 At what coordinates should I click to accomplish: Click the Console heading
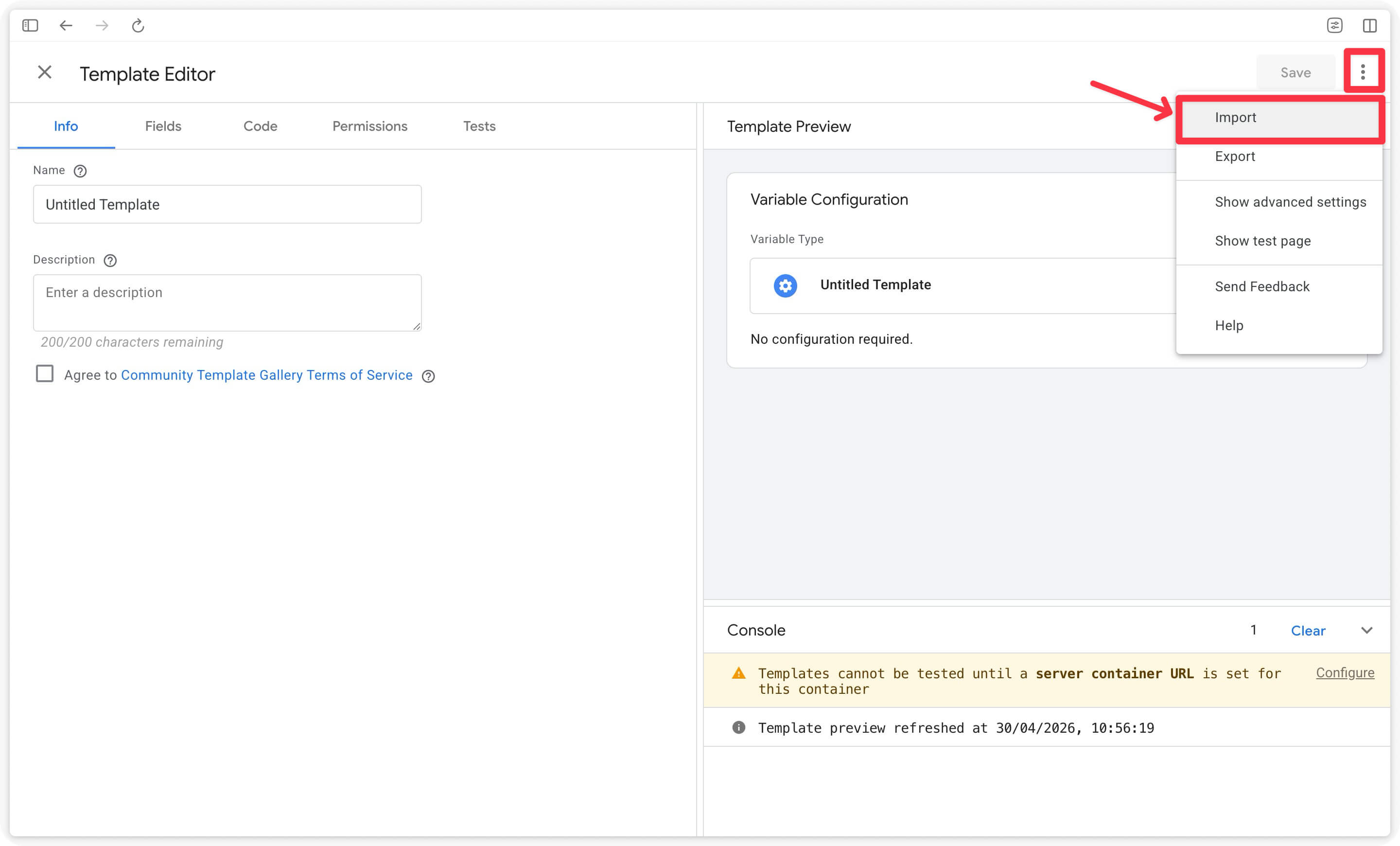pos(756,630)
